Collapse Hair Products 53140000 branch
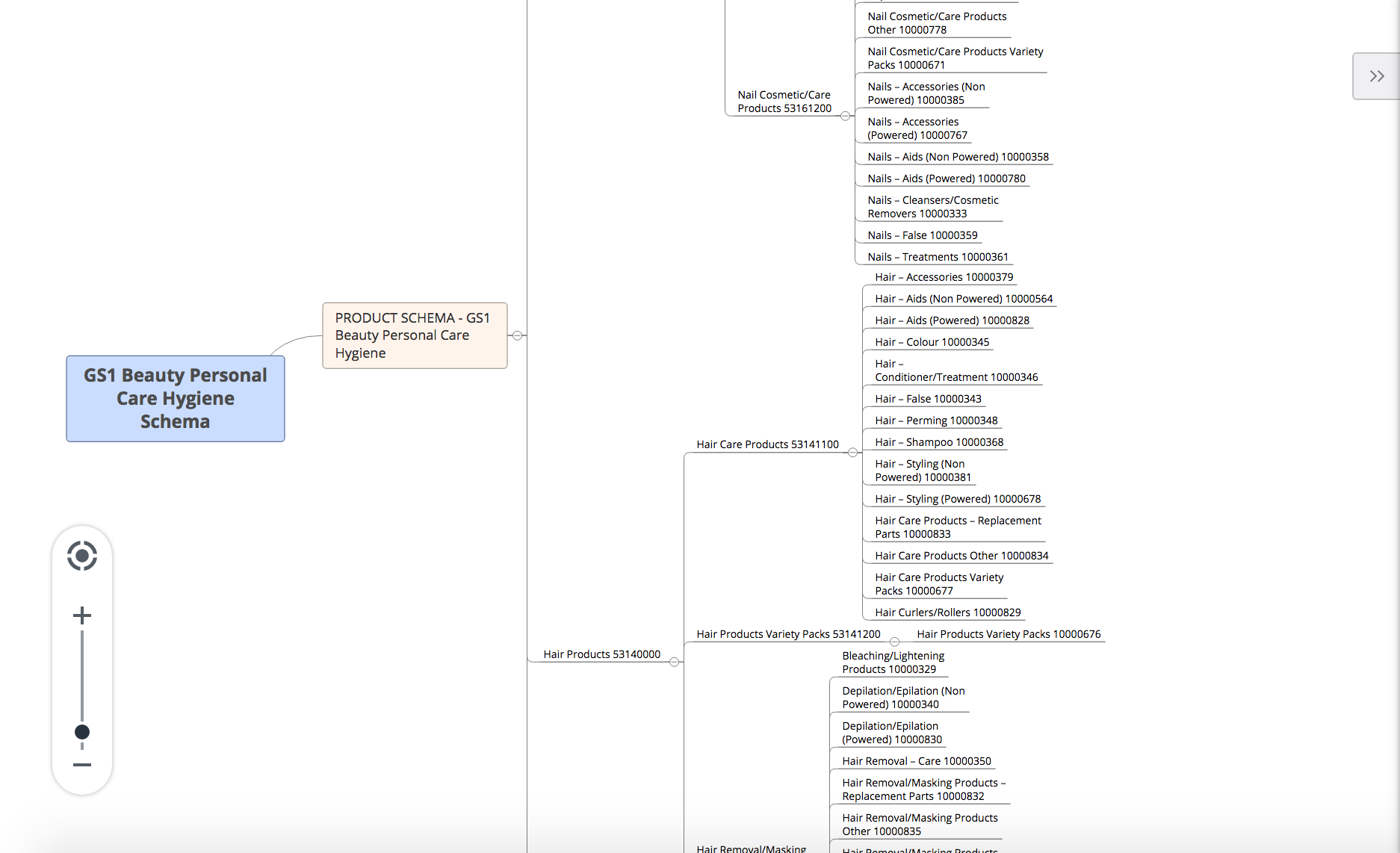 click(x=674, y=663)
